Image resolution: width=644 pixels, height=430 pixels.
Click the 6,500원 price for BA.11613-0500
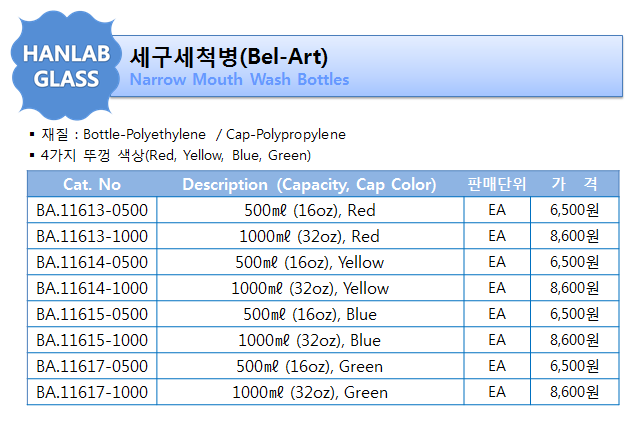(575, 210)
